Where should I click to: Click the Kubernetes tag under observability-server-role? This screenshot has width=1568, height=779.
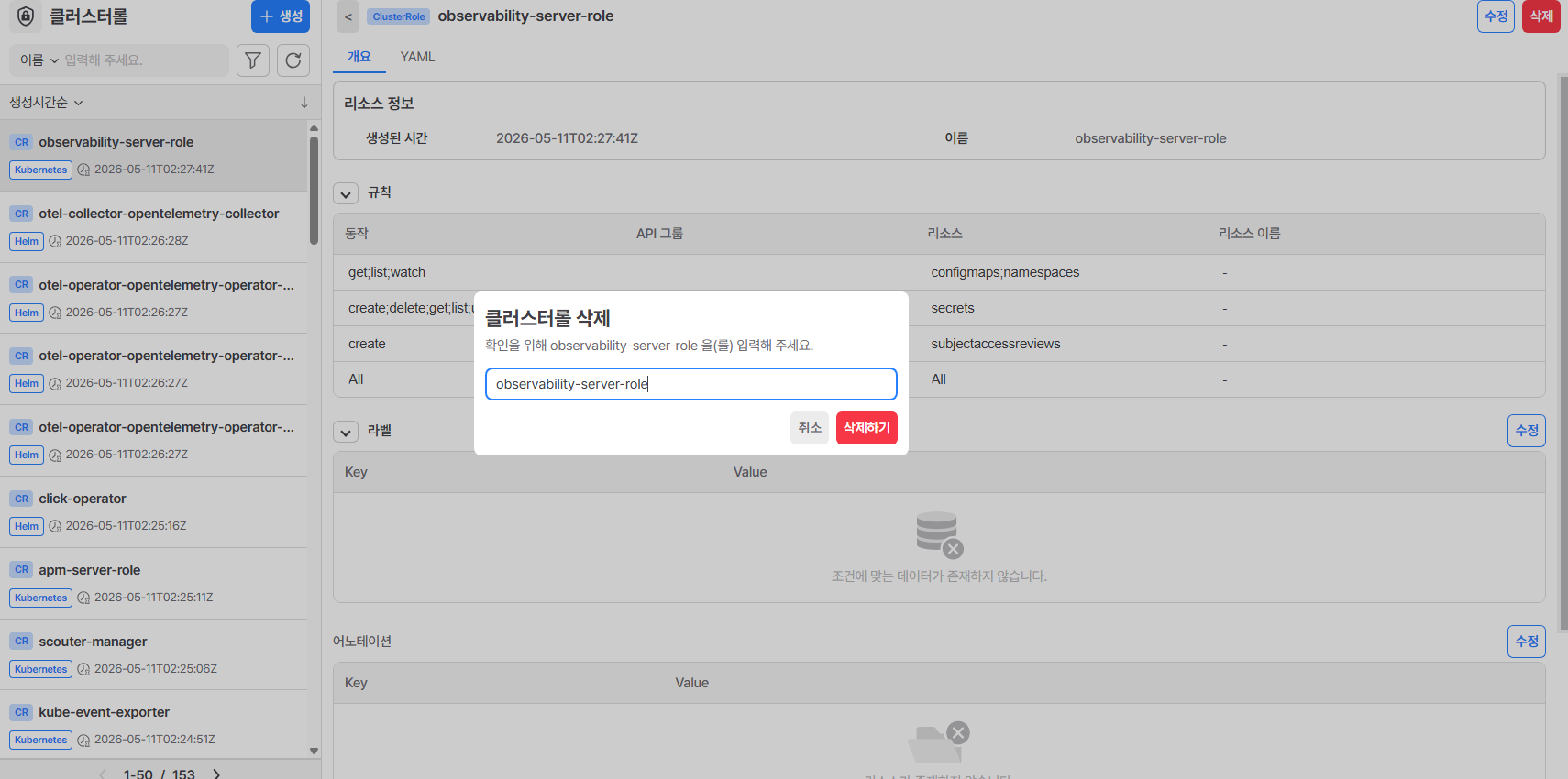41,170
